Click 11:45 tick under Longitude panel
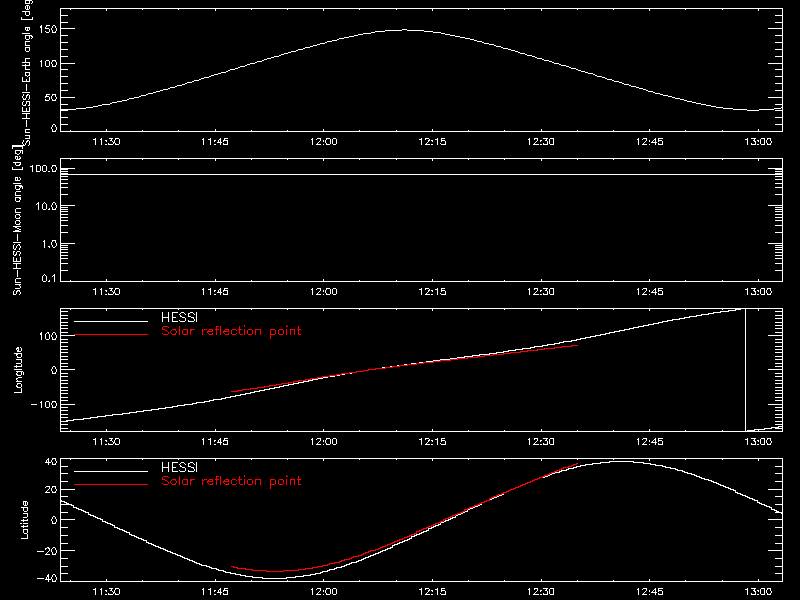The width and height of the screenshot is (800, 600). click(215, 442)
